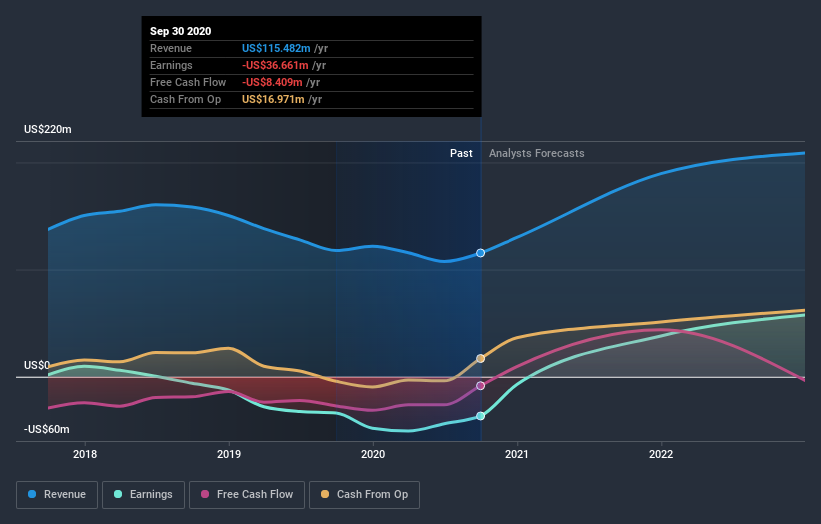821x524 pixels.
Task: Toggle the Revenue legend button
Action: coord(57,495)
